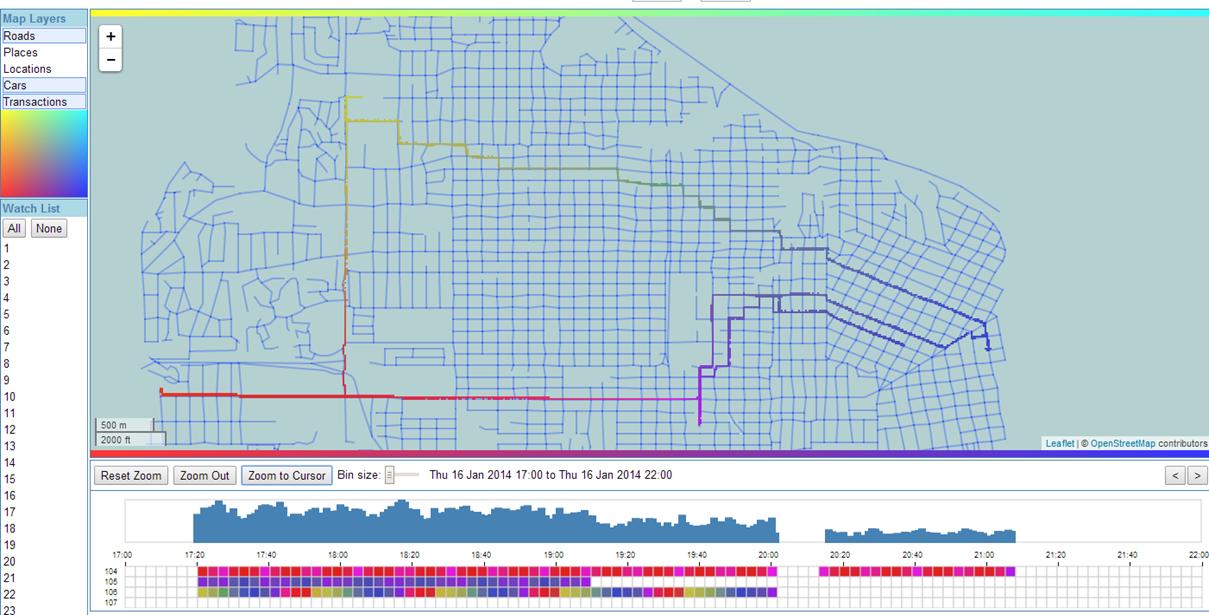Toggle the Transactions map layer
This screenshot has height=615, width=1209.
(43, 102)
